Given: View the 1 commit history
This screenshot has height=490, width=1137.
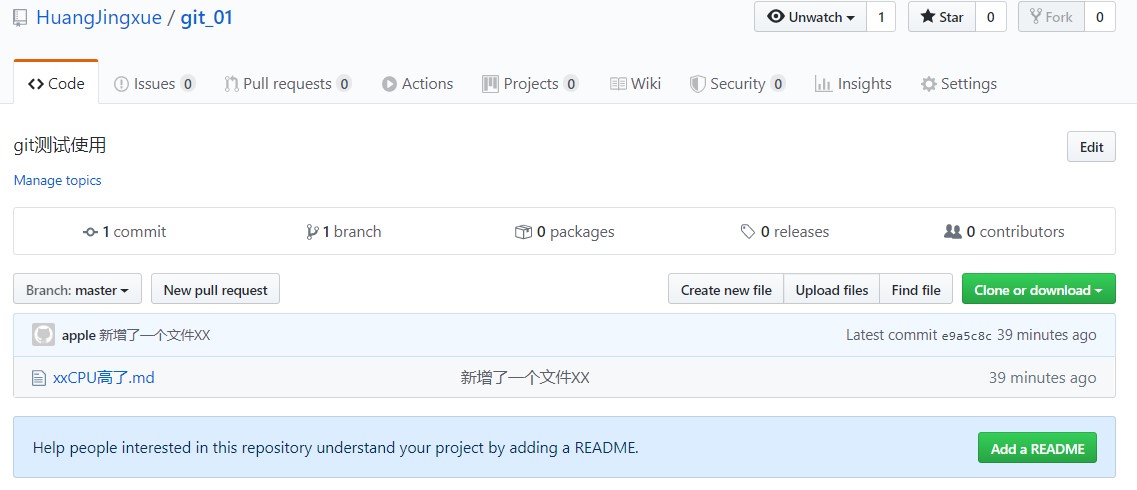Looking at the screenshot, I should coord(125,232).
